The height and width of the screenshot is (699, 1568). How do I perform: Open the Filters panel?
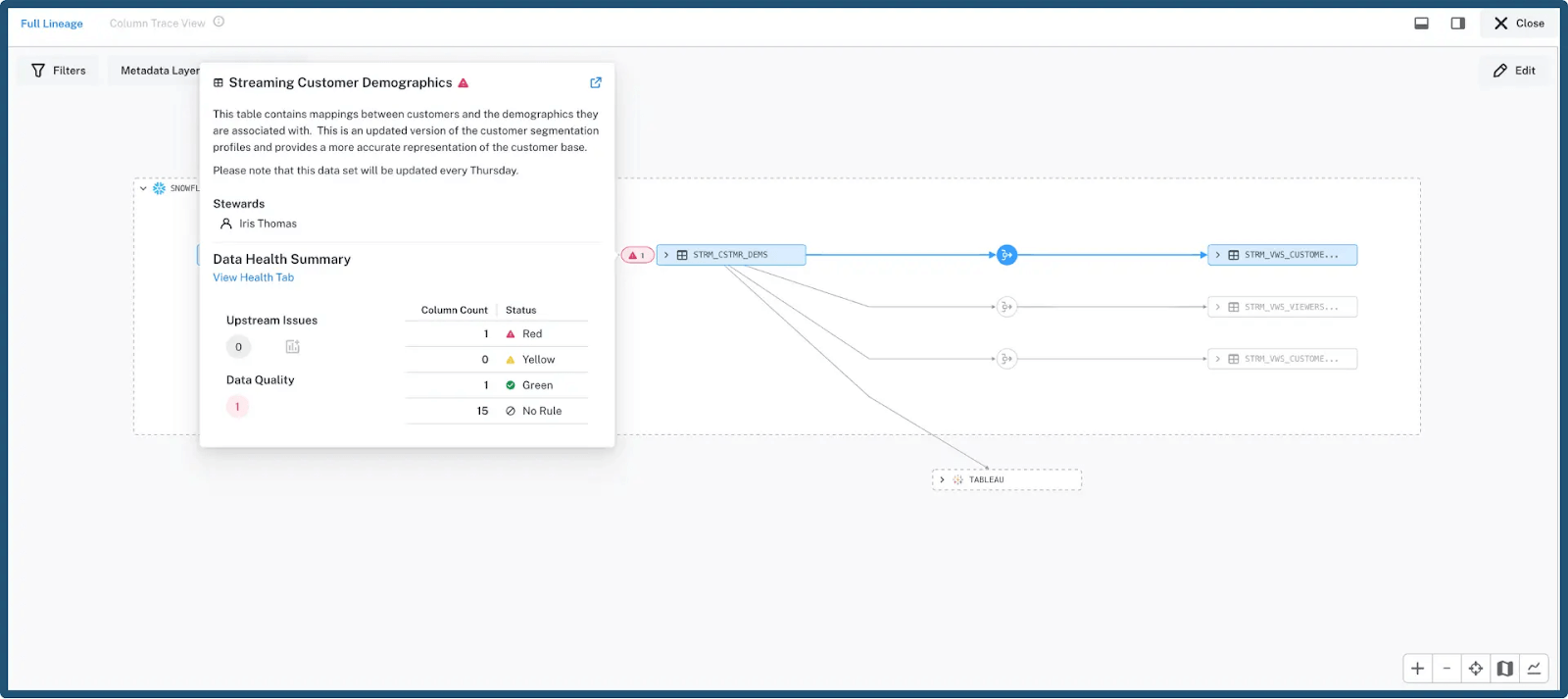click(59, 71)
